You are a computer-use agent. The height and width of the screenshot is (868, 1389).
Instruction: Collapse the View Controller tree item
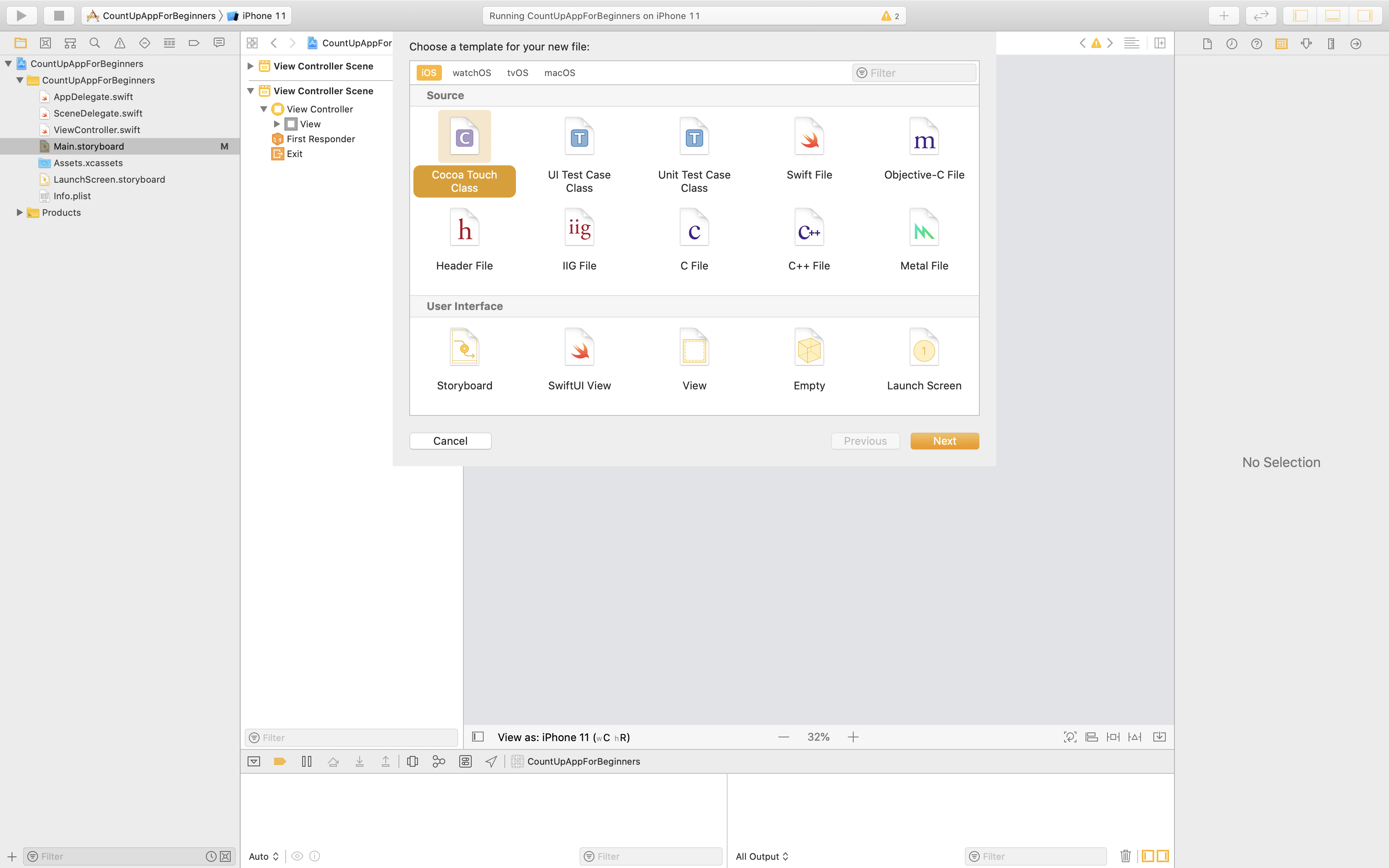tap(264, 109)
